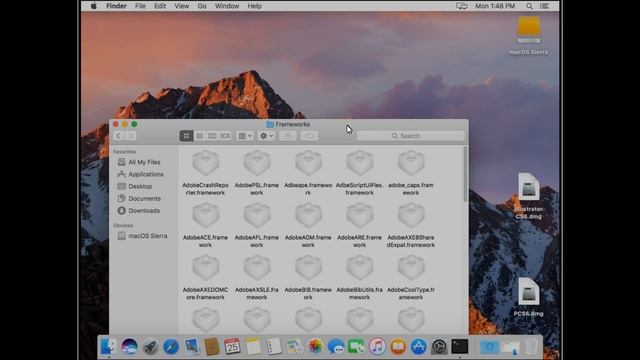
Task: Open Messages from the Dock
Action: coord(336,347)
